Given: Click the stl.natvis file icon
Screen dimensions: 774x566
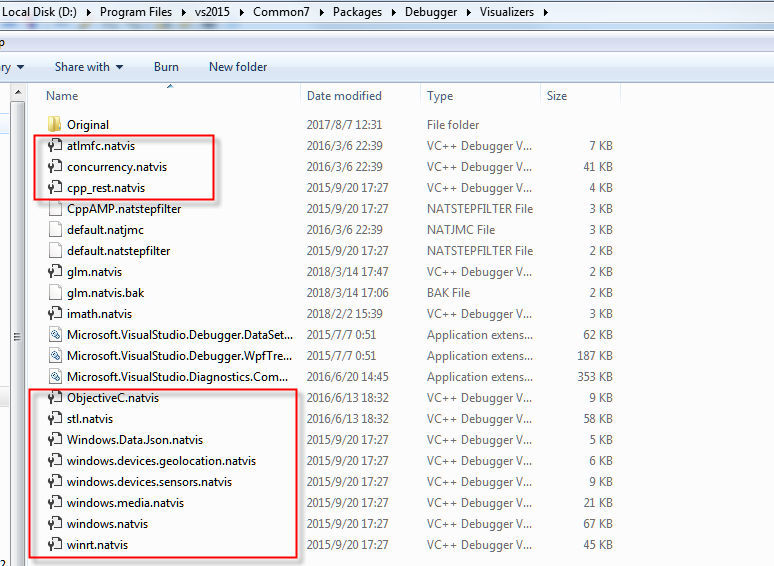Looking at the screenshot, I should tap(55, 419).
